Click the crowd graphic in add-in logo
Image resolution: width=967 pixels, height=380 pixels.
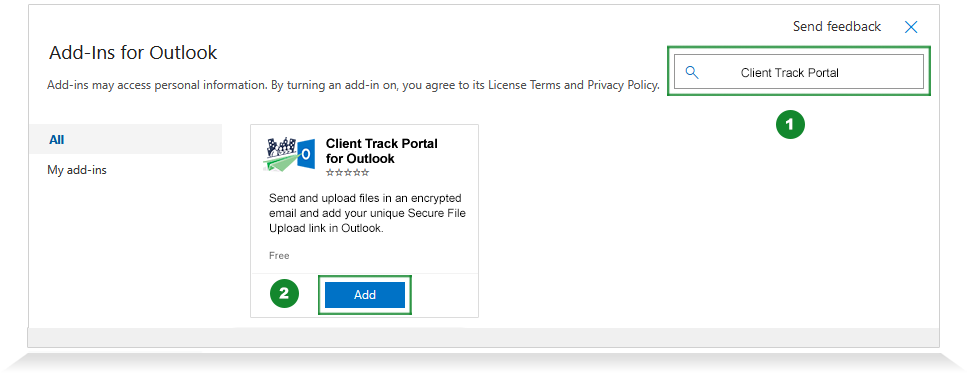click(282, 149)
